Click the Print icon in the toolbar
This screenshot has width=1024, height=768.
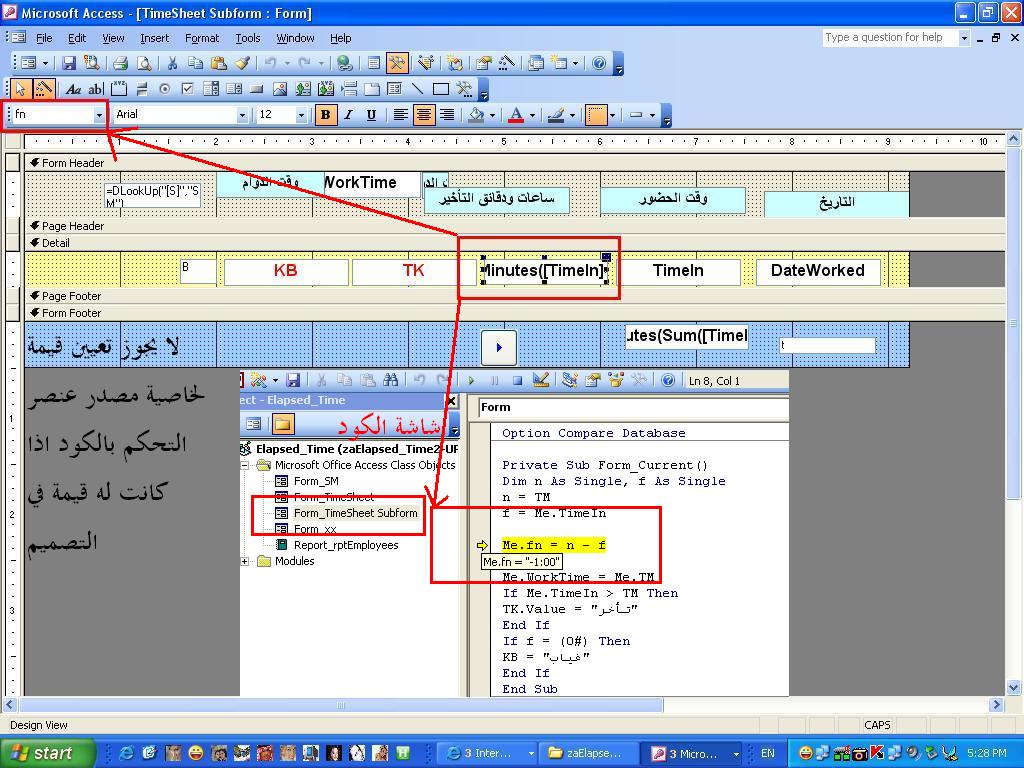point(120,63)
